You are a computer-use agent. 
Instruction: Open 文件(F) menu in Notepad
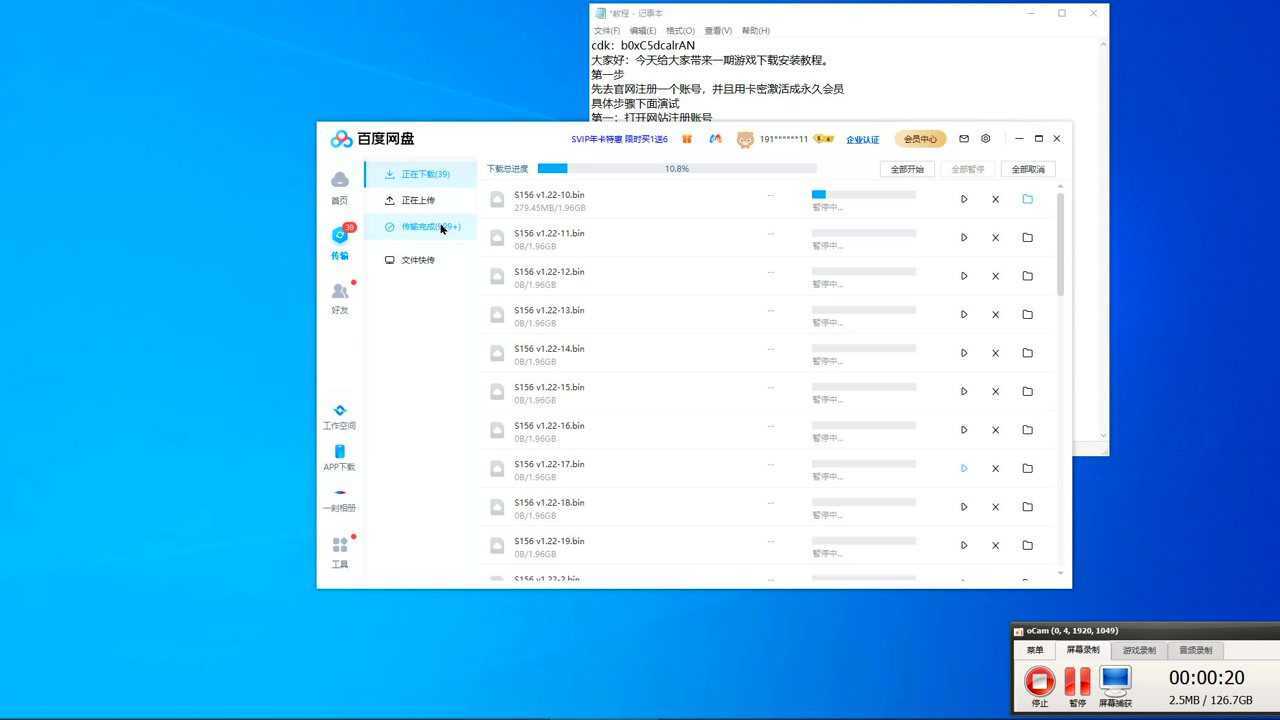point(606,31)
